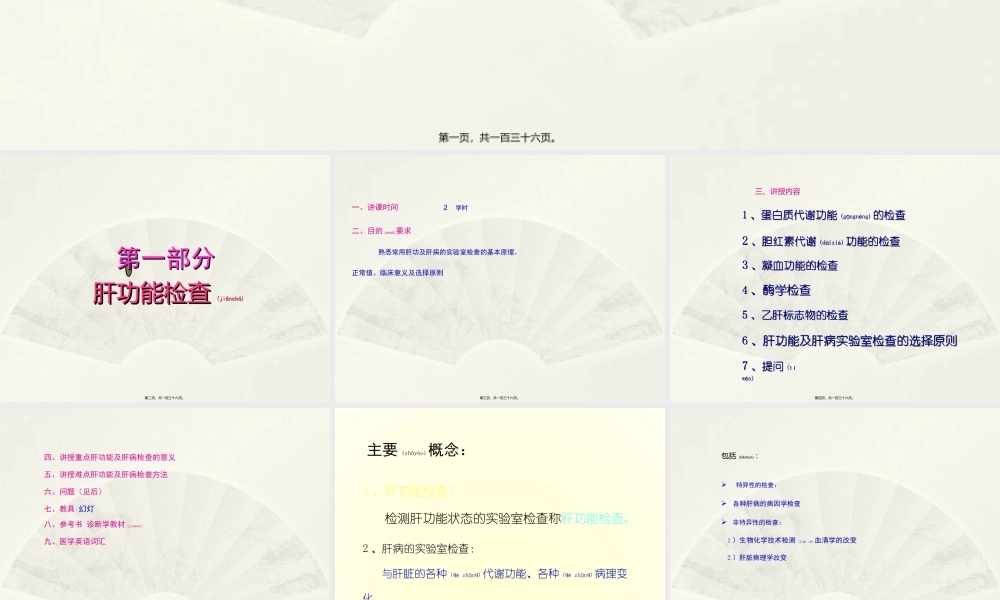Select the page label 第一页，共一百三十六页

(x=500, y=138)
